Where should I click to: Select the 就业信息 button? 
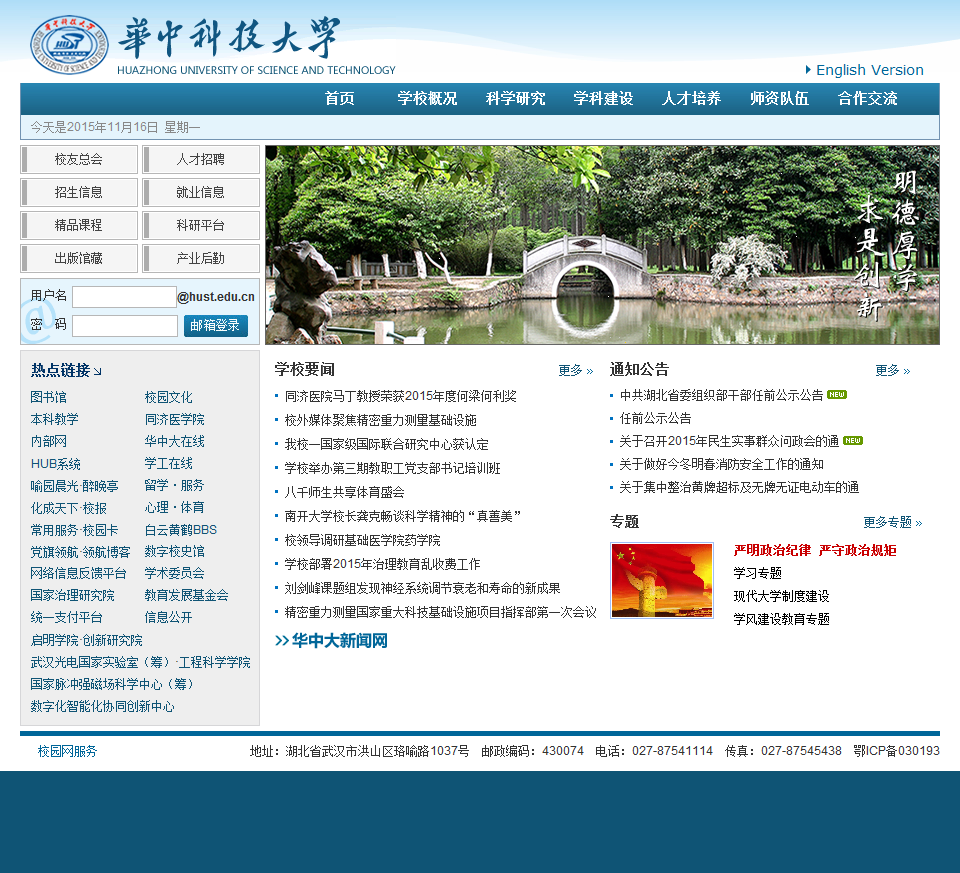tap(201, 193)
